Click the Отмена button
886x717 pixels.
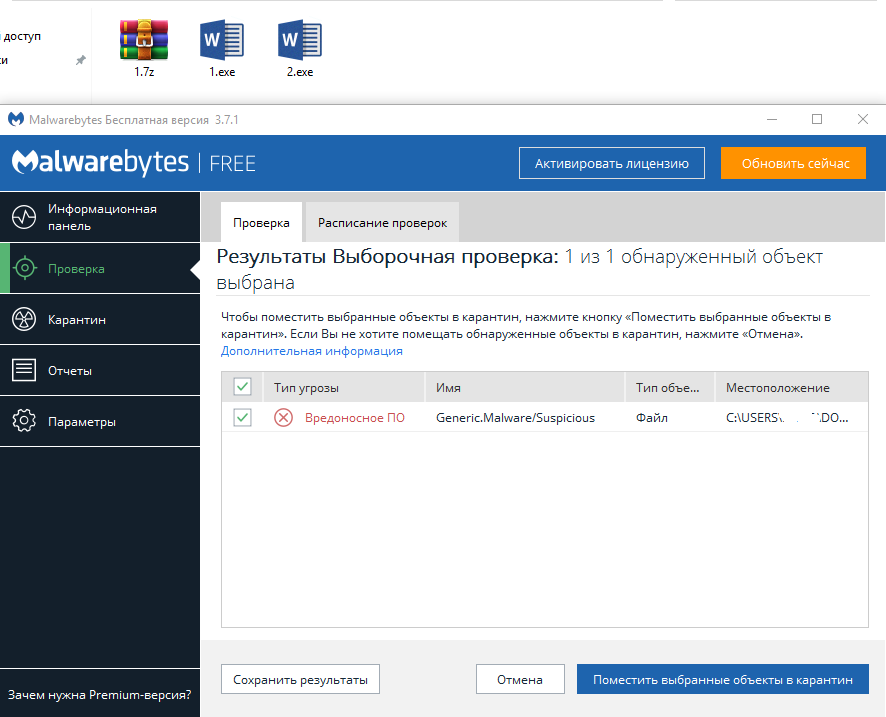pos(520,679)
